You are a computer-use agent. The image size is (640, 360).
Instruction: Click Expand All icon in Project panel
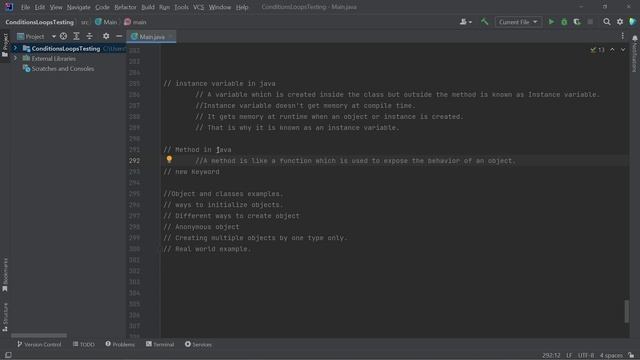[x=76, y=36]
